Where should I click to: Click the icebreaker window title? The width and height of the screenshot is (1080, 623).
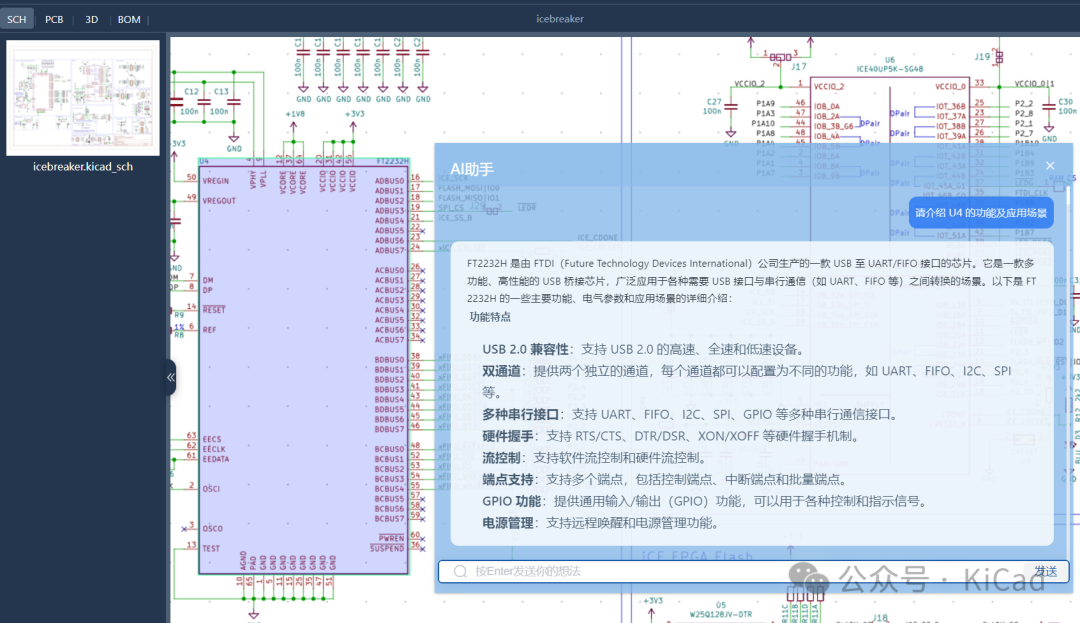point(560,19)
